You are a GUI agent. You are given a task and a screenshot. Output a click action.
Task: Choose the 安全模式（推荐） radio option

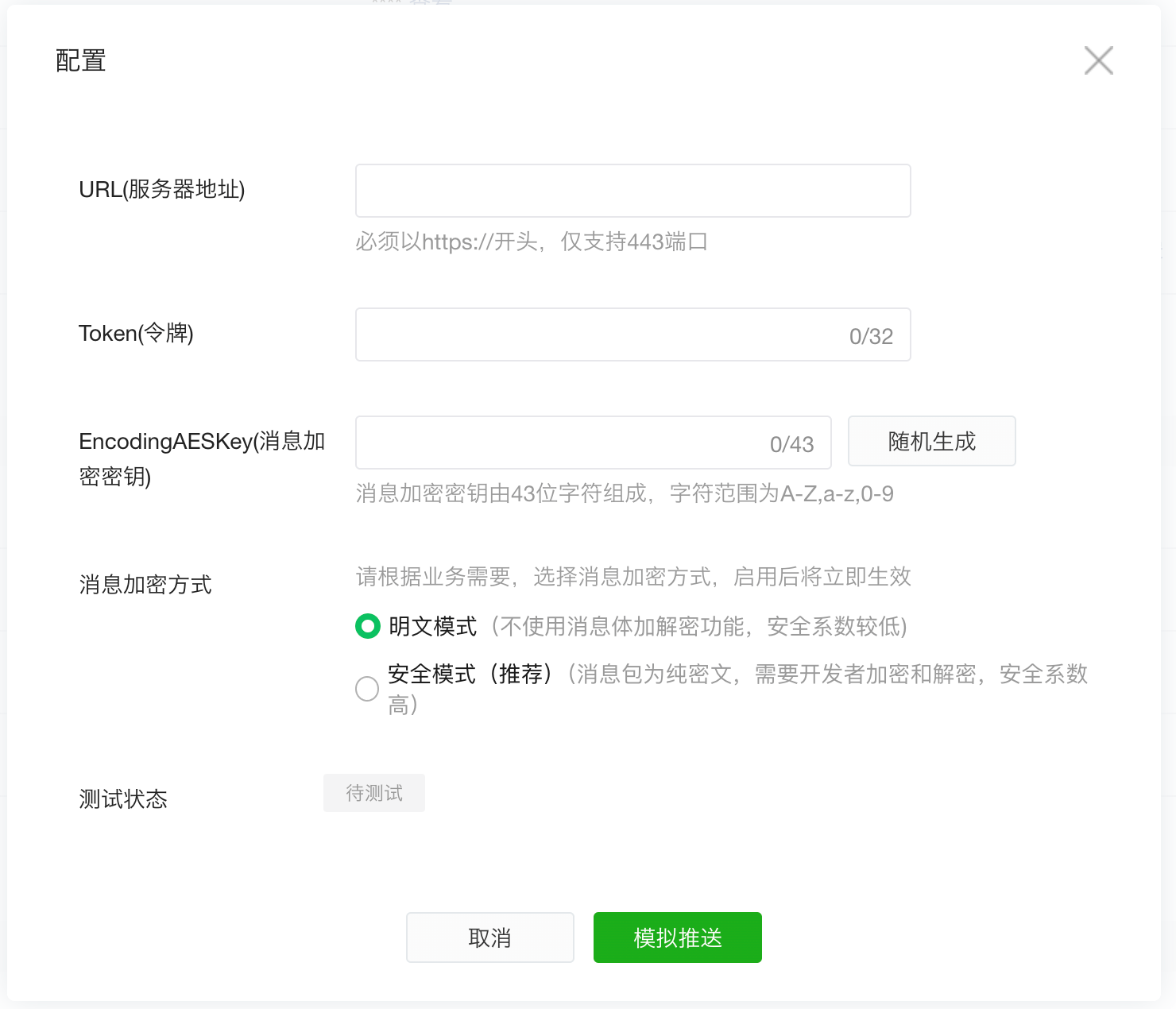click(367, 688)
